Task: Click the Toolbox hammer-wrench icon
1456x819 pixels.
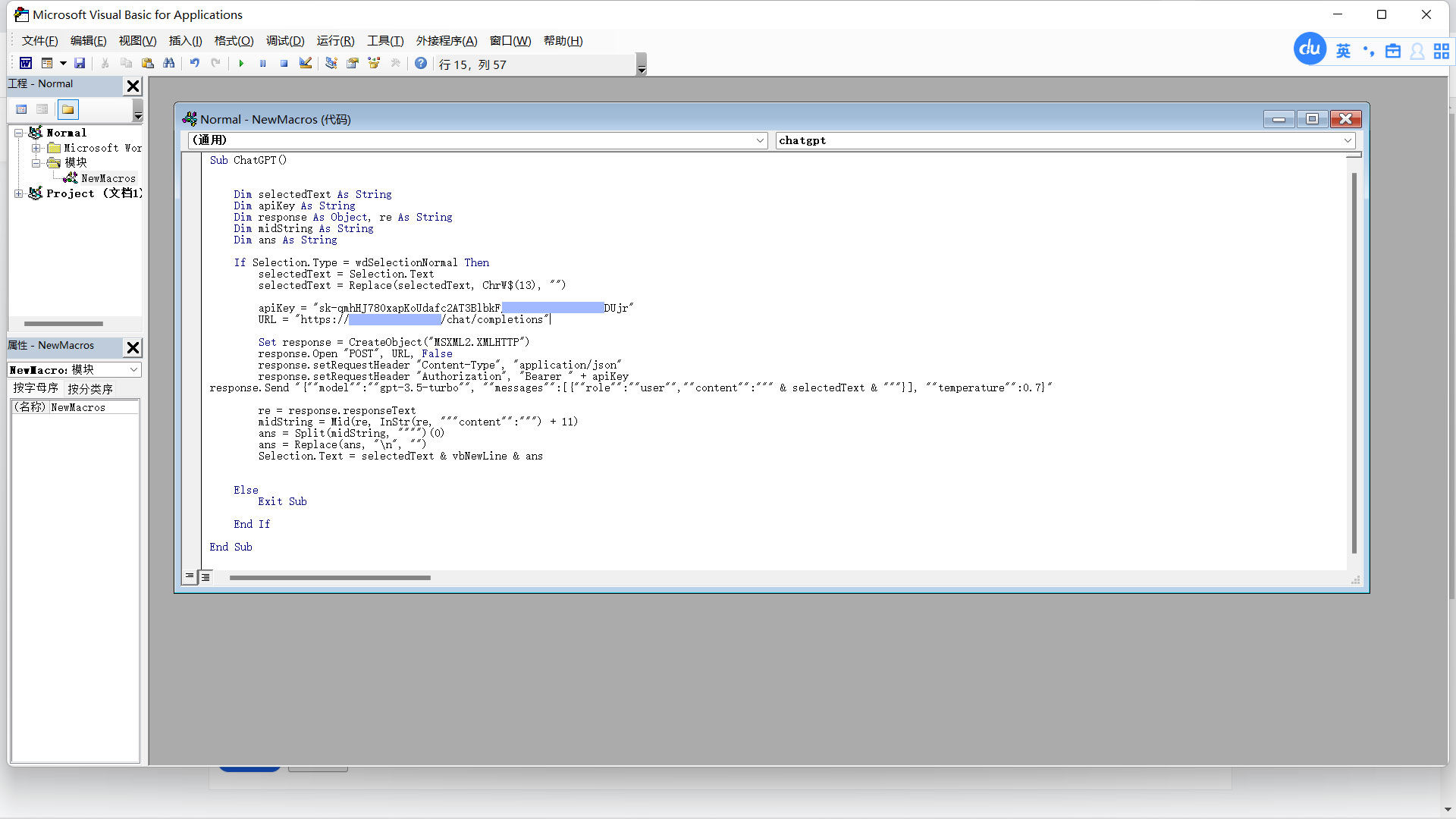Action: pos(395,64)
